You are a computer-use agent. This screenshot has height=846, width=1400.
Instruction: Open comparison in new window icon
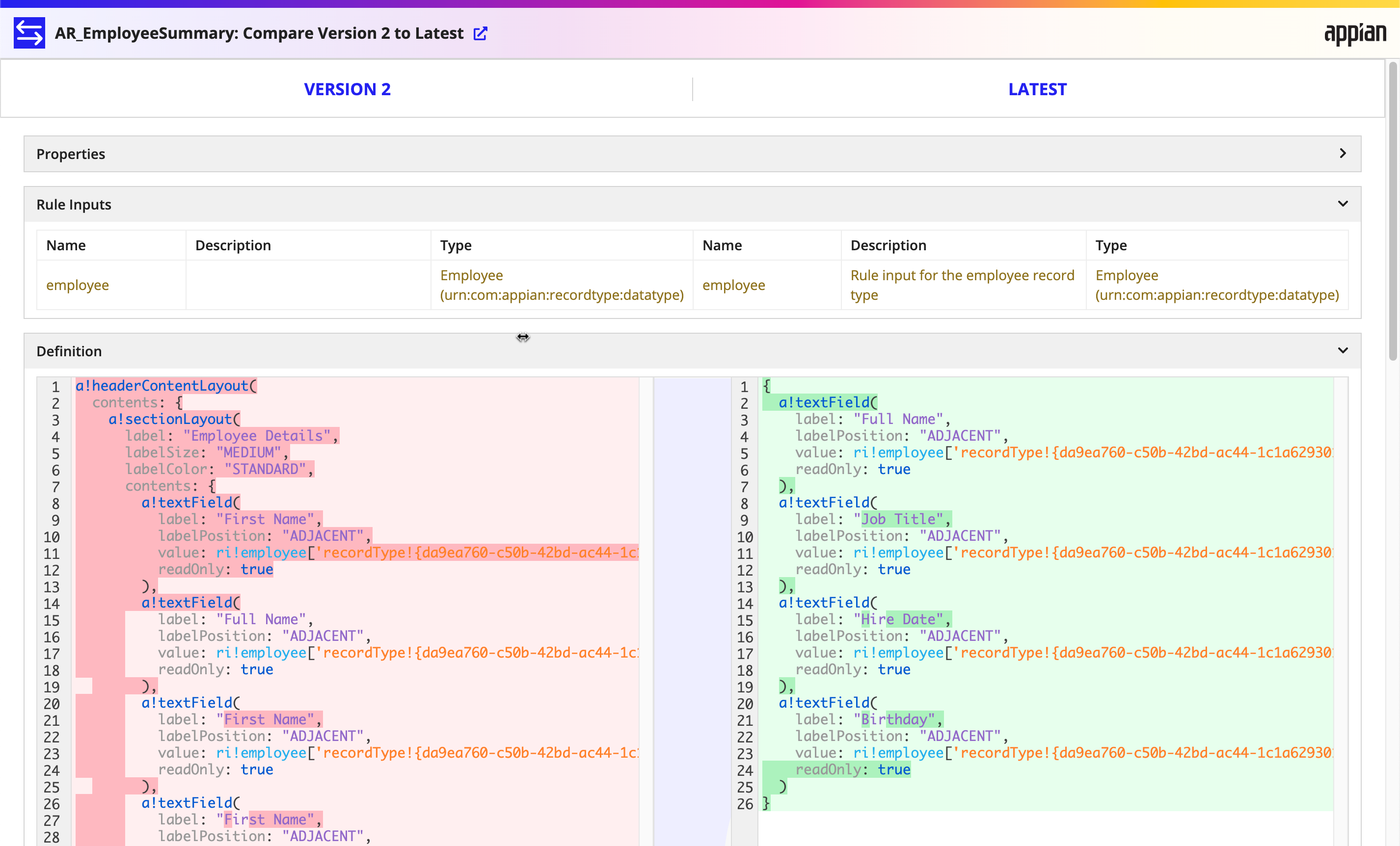pos(480,33)
